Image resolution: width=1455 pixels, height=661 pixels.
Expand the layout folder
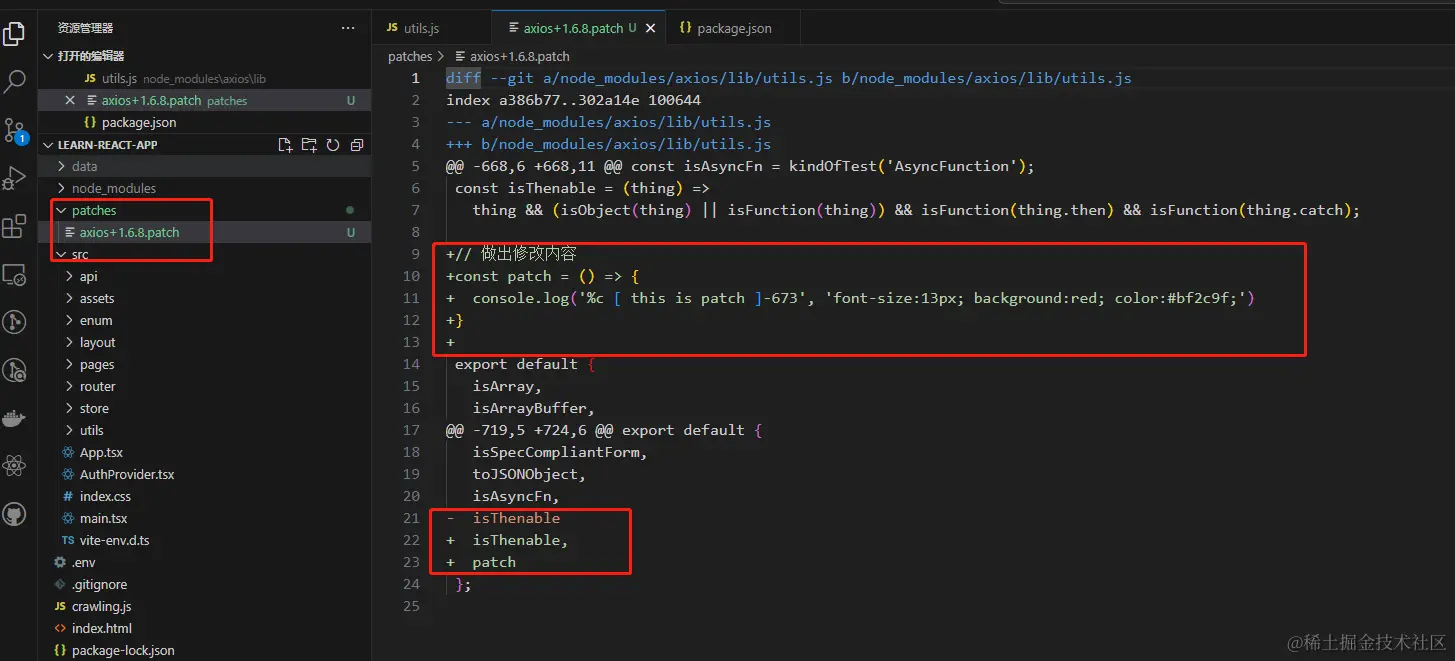click(70, 342)
